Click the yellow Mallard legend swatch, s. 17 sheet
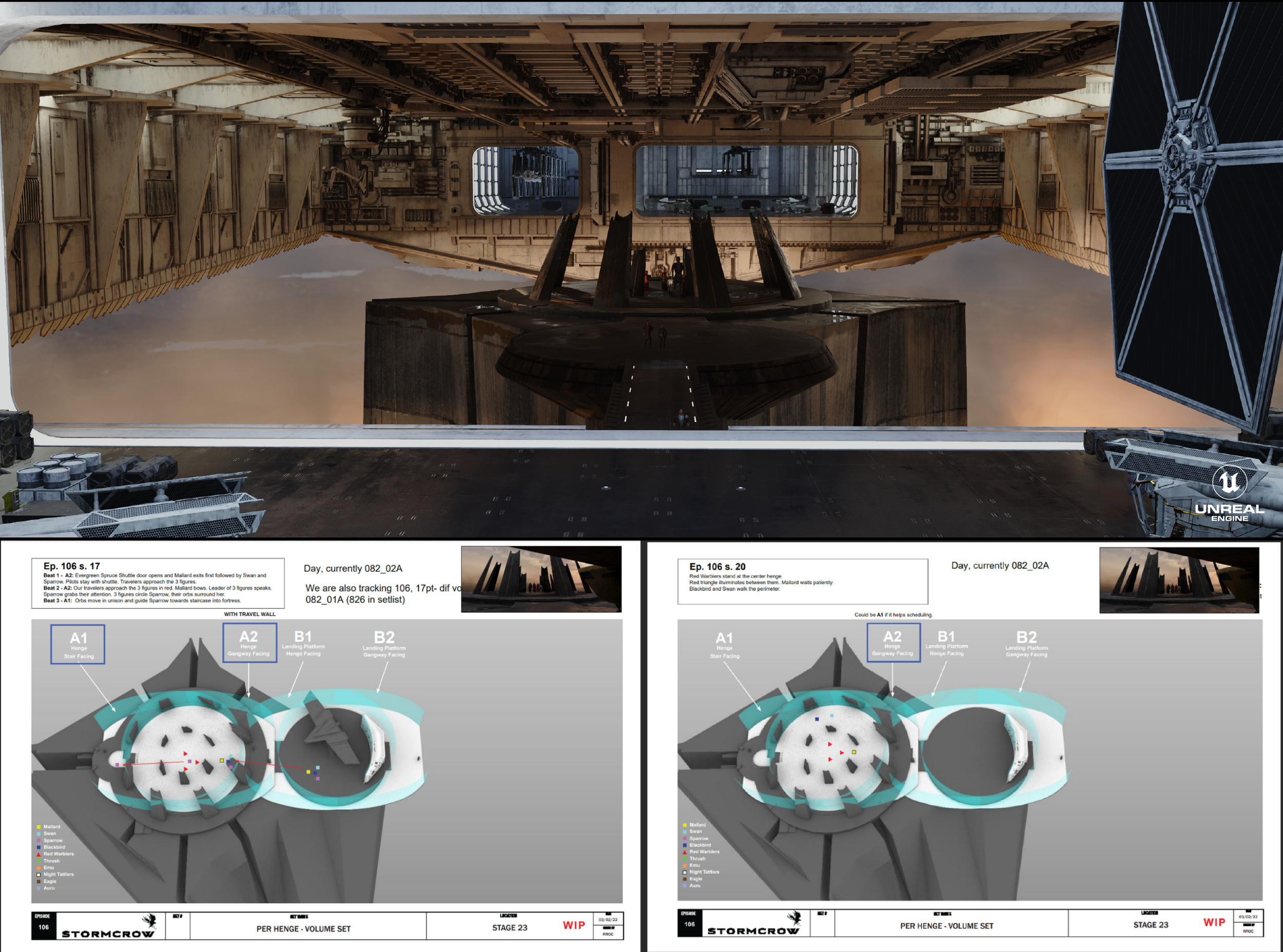1283x952 pixels. 38,827
